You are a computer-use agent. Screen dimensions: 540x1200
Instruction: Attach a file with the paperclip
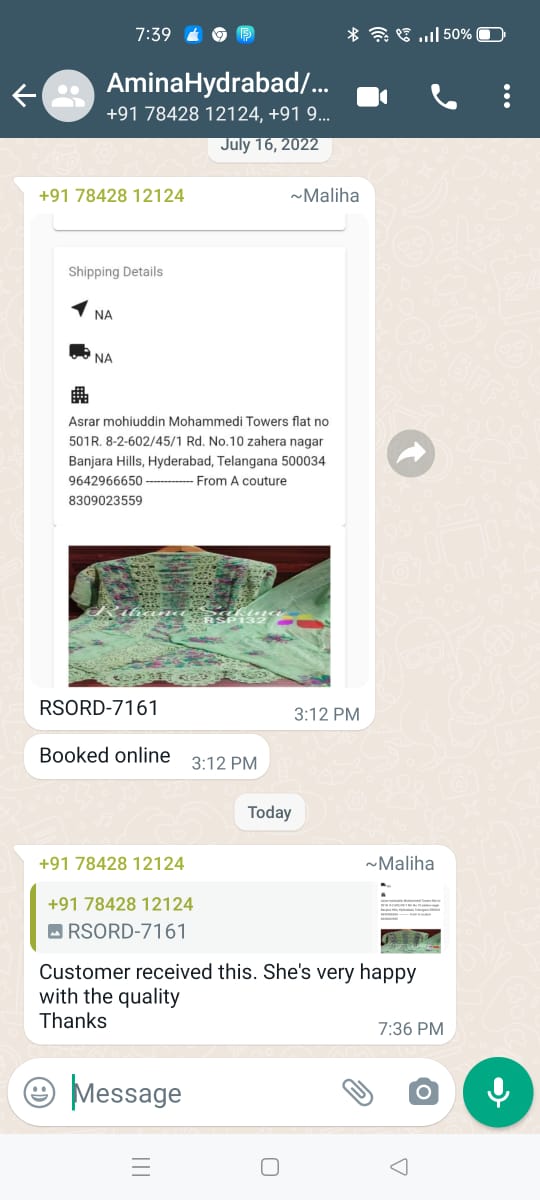tap(357, 1092)
